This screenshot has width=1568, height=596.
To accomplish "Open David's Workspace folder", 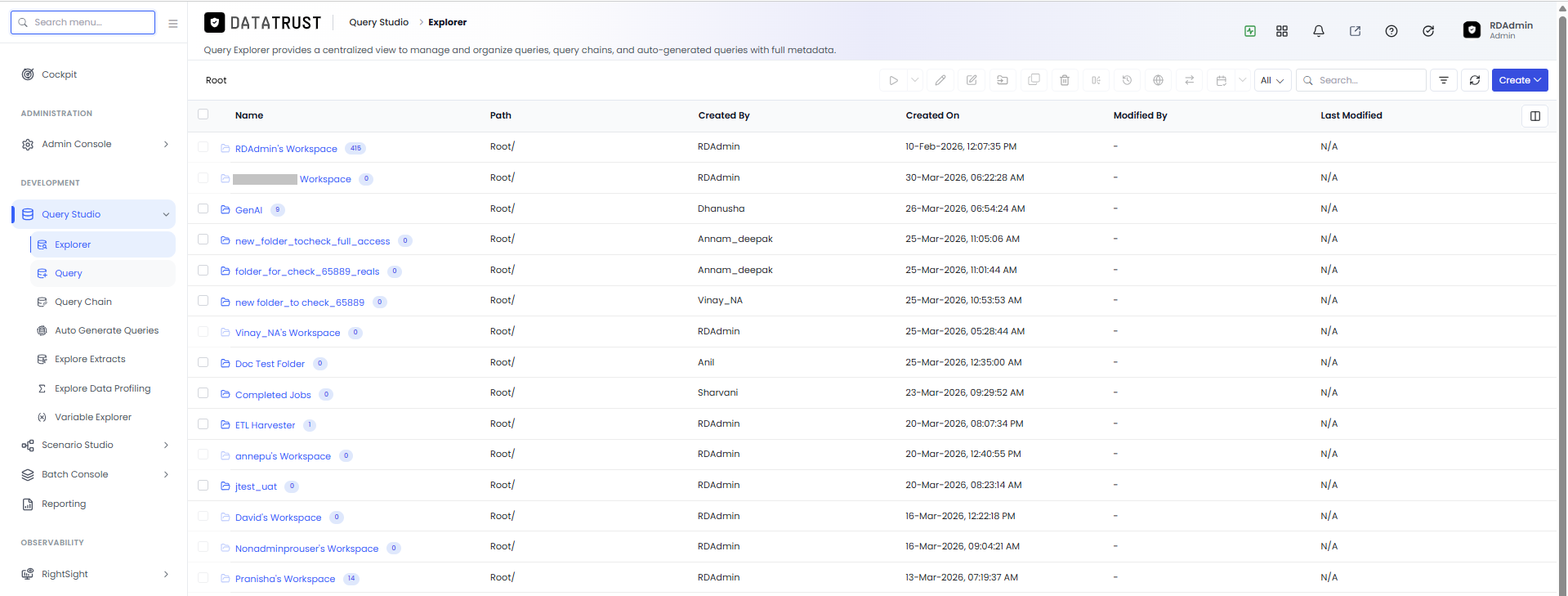I will pyautogui.click(x=279, y=518).
